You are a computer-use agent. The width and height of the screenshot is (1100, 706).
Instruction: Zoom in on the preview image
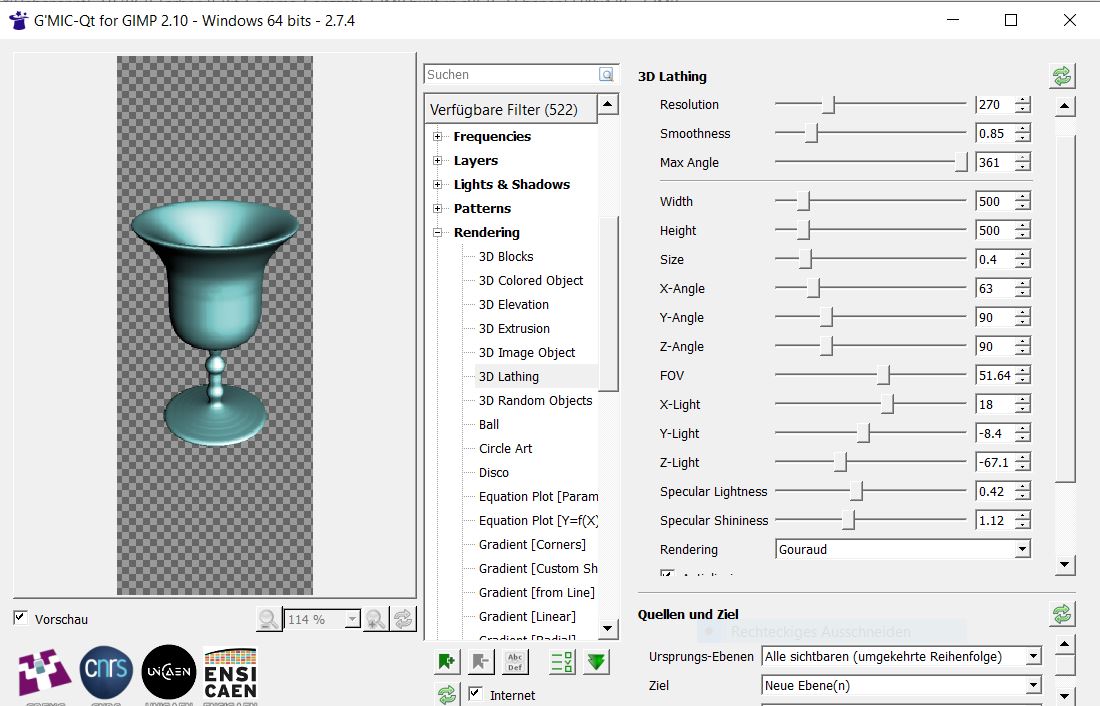click(x=374, y=620)
